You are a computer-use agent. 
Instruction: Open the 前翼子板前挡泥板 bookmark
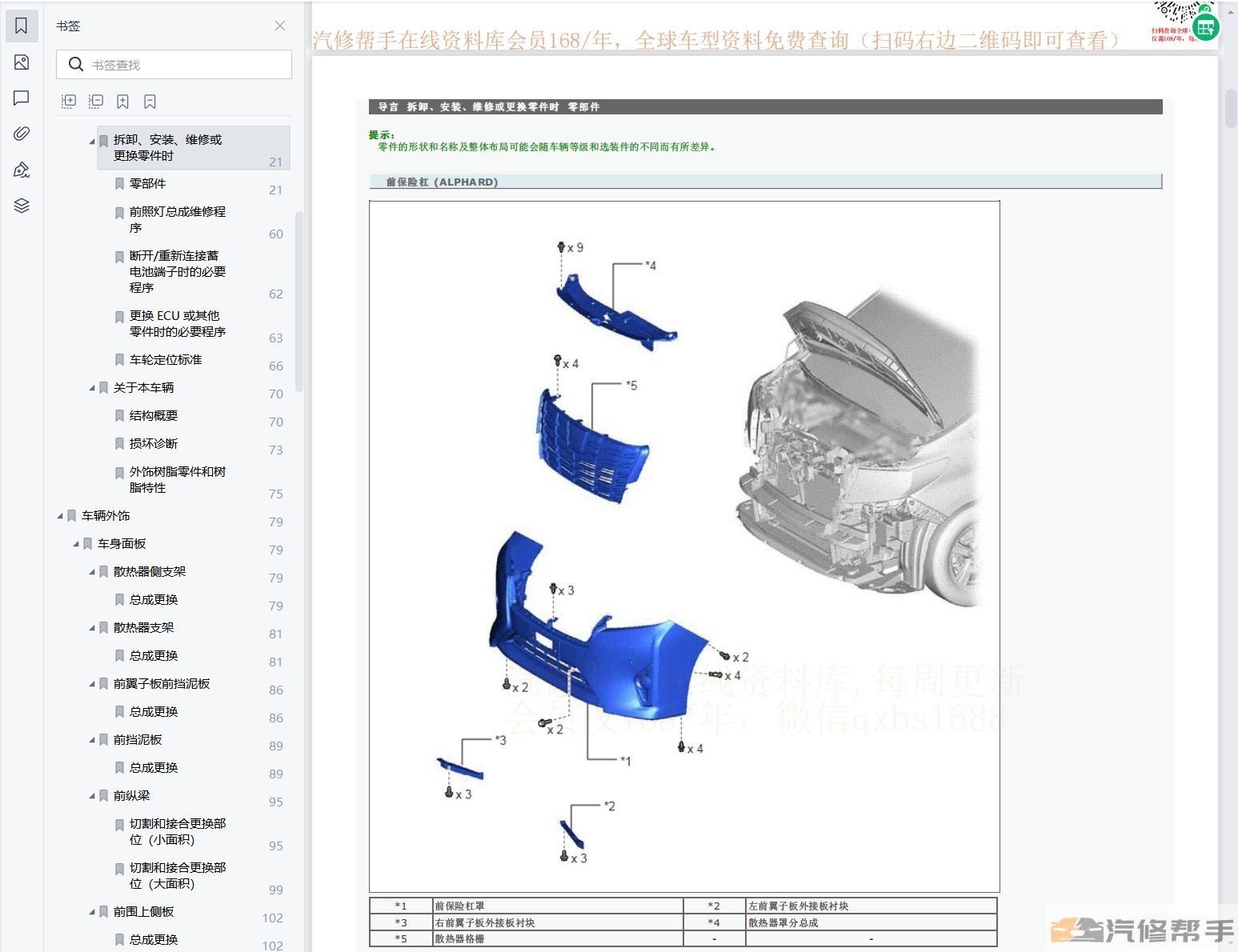(162, 684)
